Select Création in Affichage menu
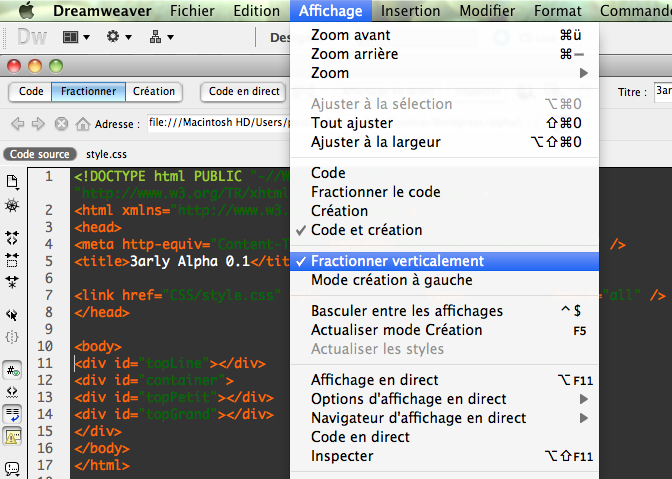672x479 pixels. pos(444,211)
